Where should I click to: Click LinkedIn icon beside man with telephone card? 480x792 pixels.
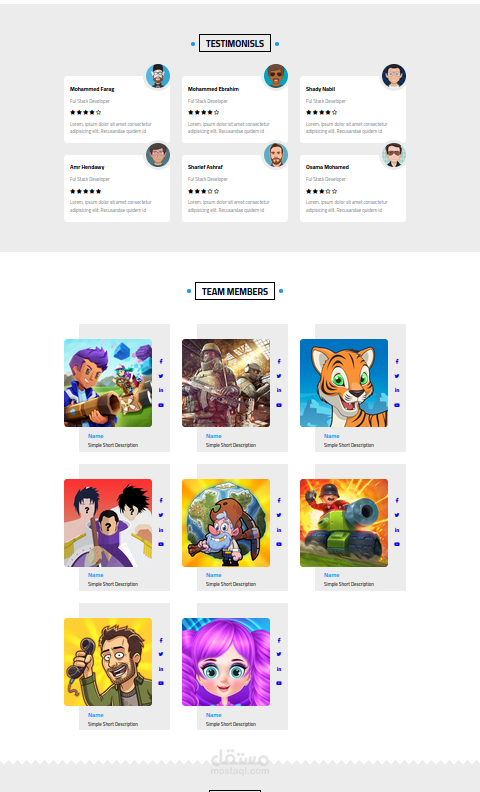tap(161, 669)
